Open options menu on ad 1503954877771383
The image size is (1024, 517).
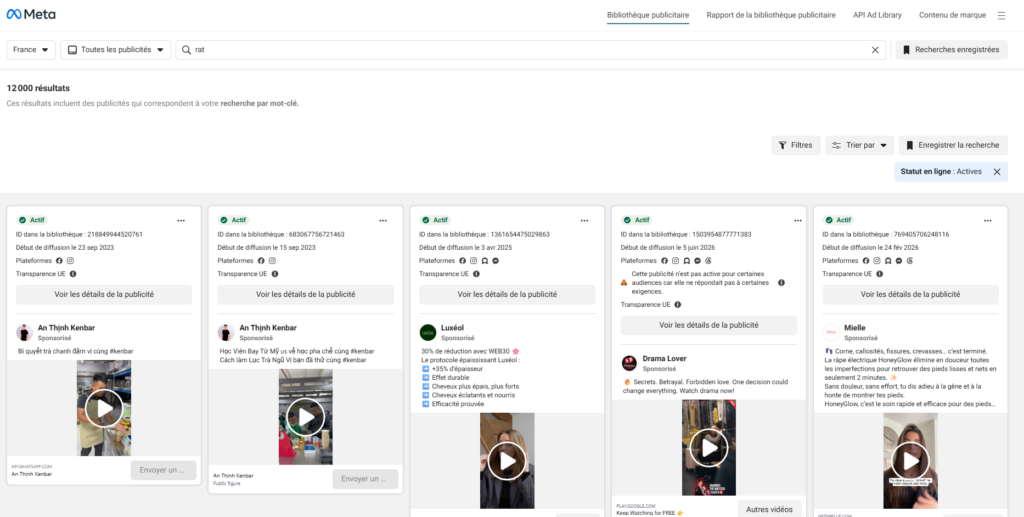pos(797,221)
